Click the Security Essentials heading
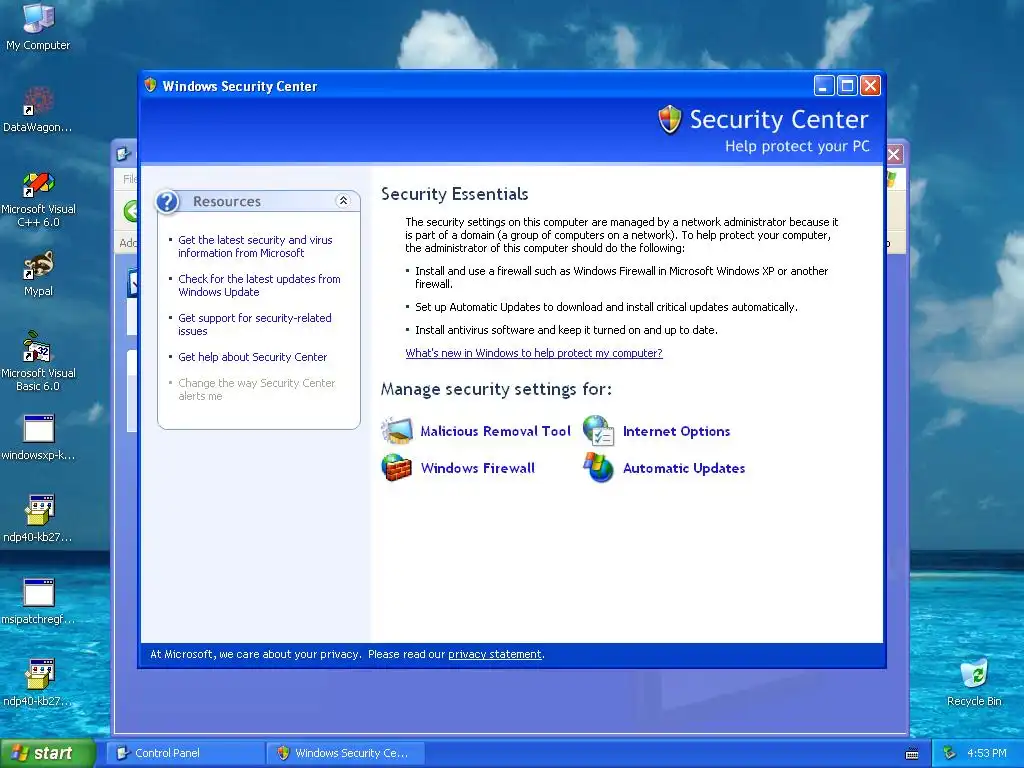 (x=455, y=194)
